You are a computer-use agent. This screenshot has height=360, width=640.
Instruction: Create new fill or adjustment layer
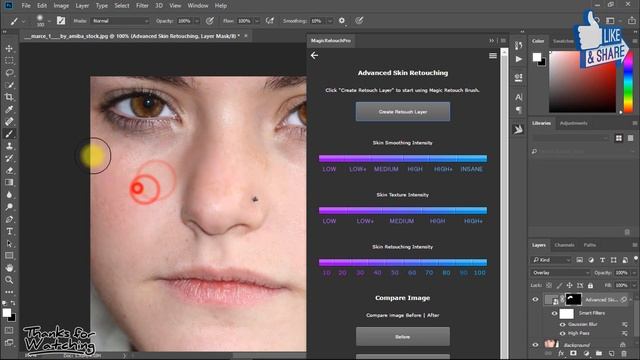[x=586, y=353]
